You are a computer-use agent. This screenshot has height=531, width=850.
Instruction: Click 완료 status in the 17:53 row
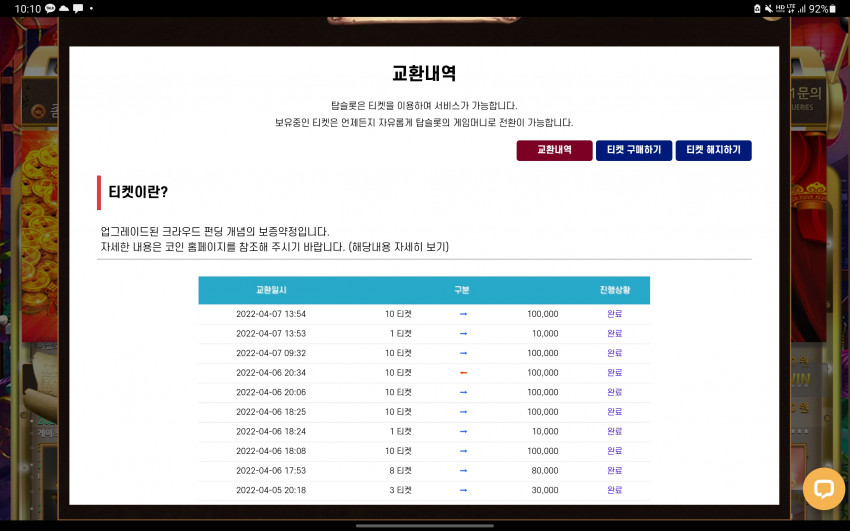click(x=615, y=470)
